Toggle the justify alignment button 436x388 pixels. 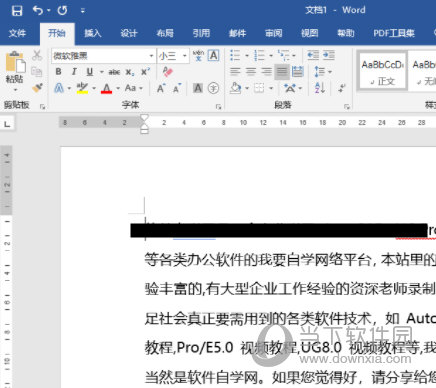[282, 72]
